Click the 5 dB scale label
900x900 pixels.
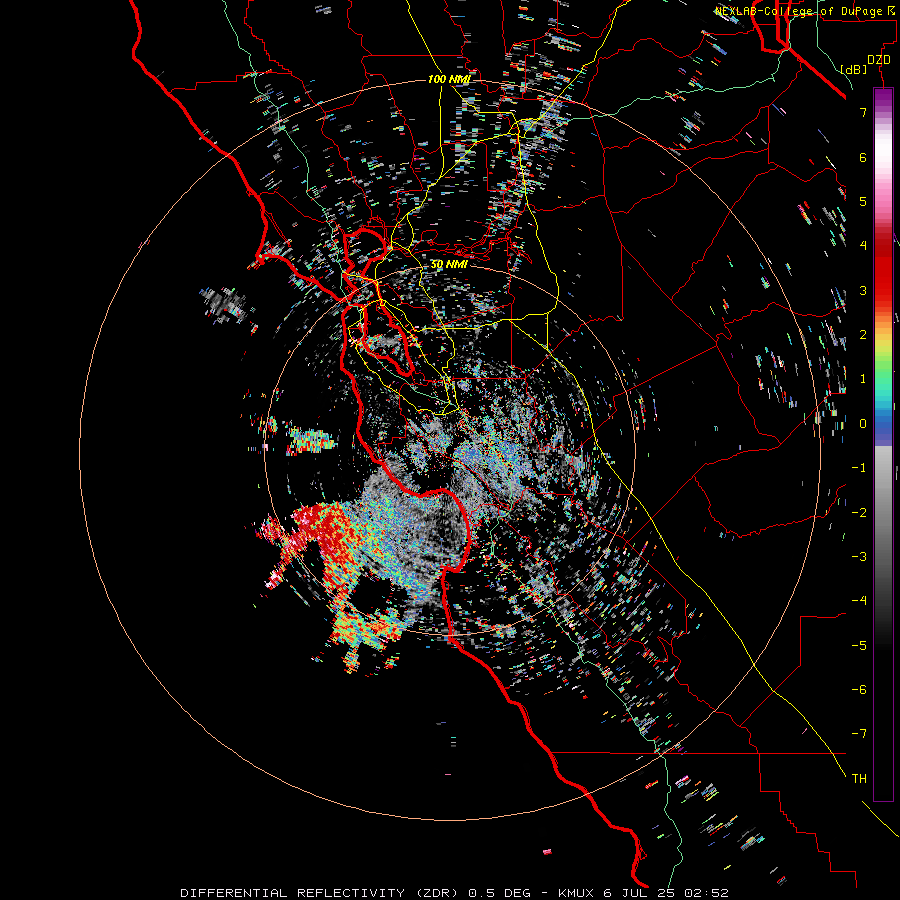(x=863, y=201)
